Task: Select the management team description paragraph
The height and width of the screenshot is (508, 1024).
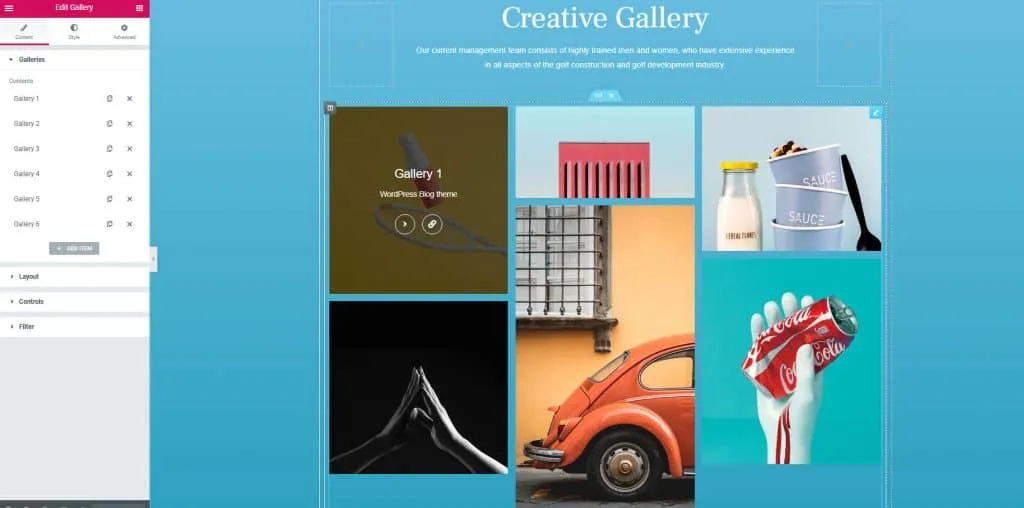Action: pos(605,57)
